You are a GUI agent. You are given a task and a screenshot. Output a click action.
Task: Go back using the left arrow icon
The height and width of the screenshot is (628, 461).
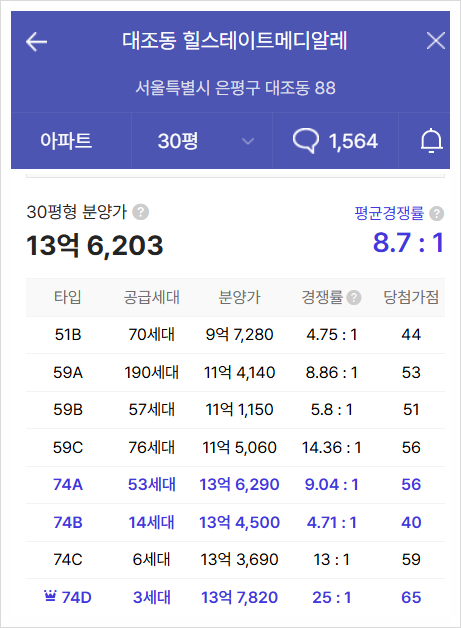click(36, 42)
